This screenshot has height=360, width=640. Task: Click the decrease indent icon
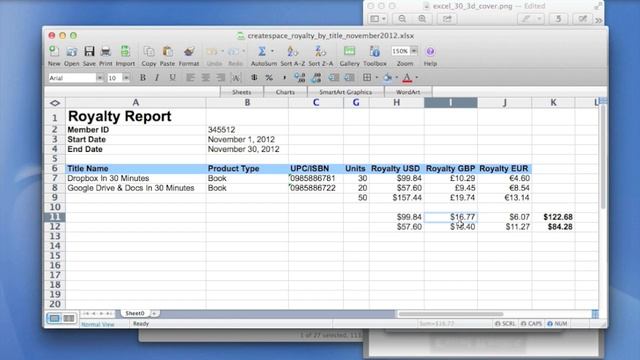click(333, 78)
